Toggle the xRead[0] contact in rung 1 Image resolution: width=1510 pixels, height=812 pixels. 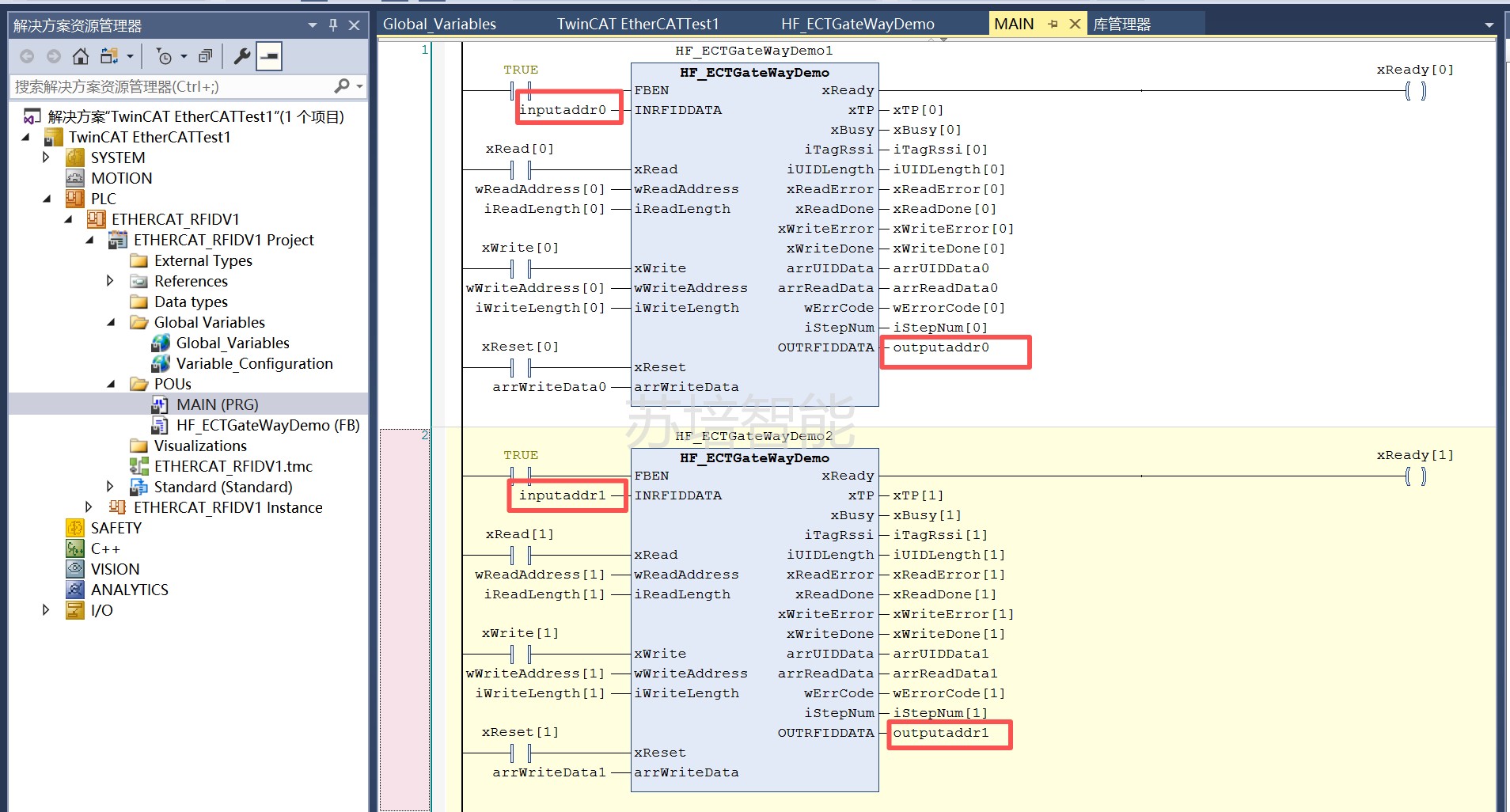tap(521, 169)
